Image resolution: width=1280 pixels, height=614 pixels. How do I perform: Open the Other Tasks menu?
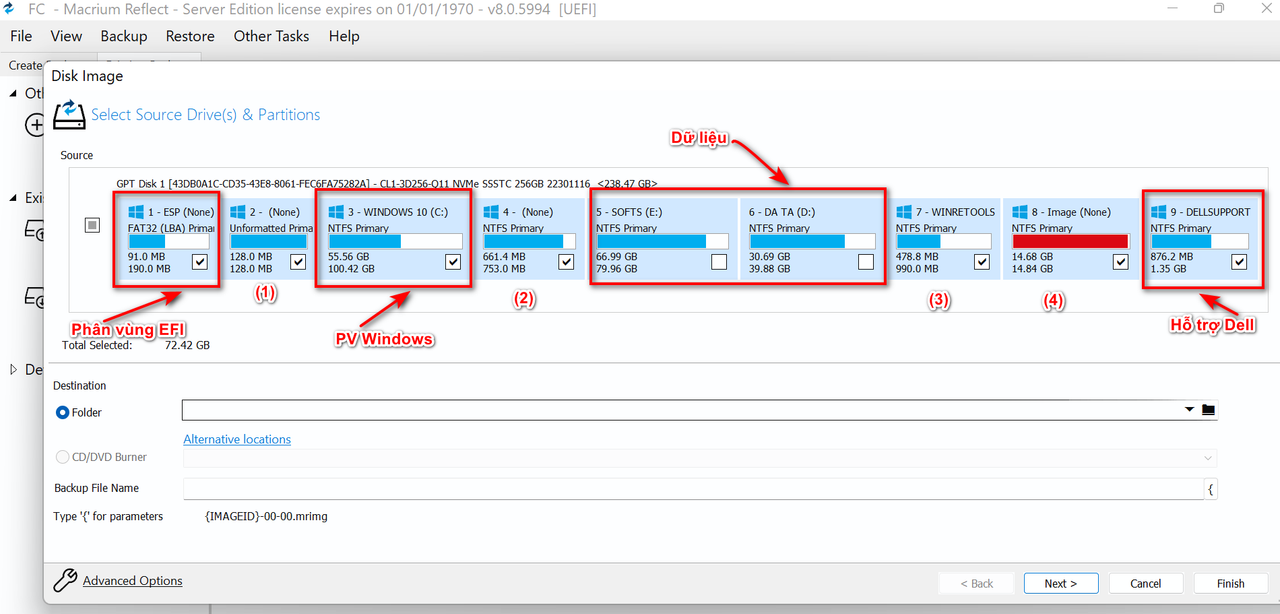click(x=272, y=36)
